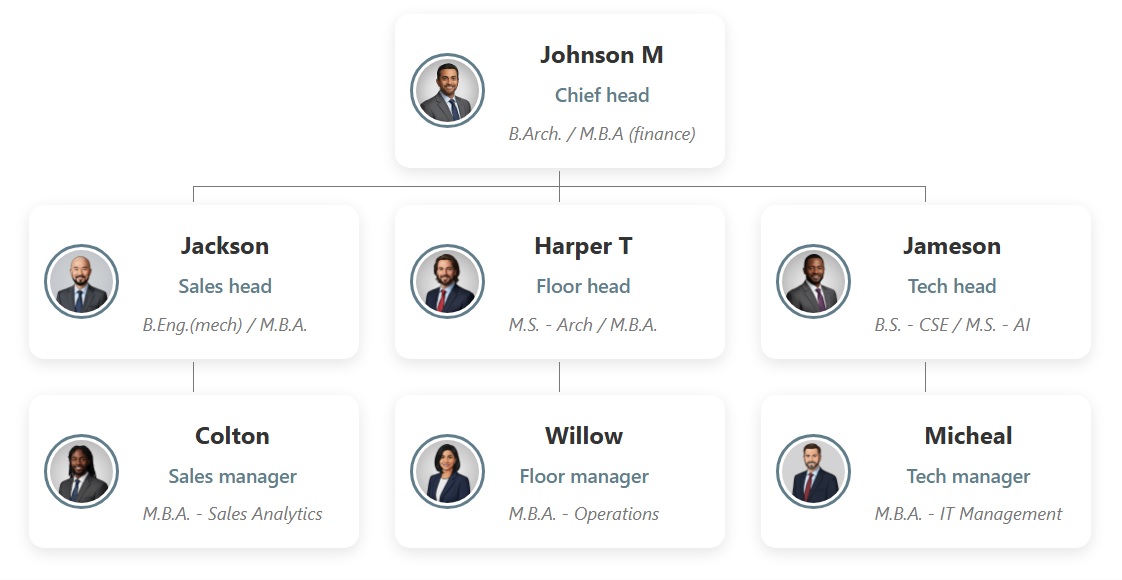This screenshot has height=580, width=1122.
Task: Click the B.Arch. / M.B.A (finance) qualification text
Action: 602,133
